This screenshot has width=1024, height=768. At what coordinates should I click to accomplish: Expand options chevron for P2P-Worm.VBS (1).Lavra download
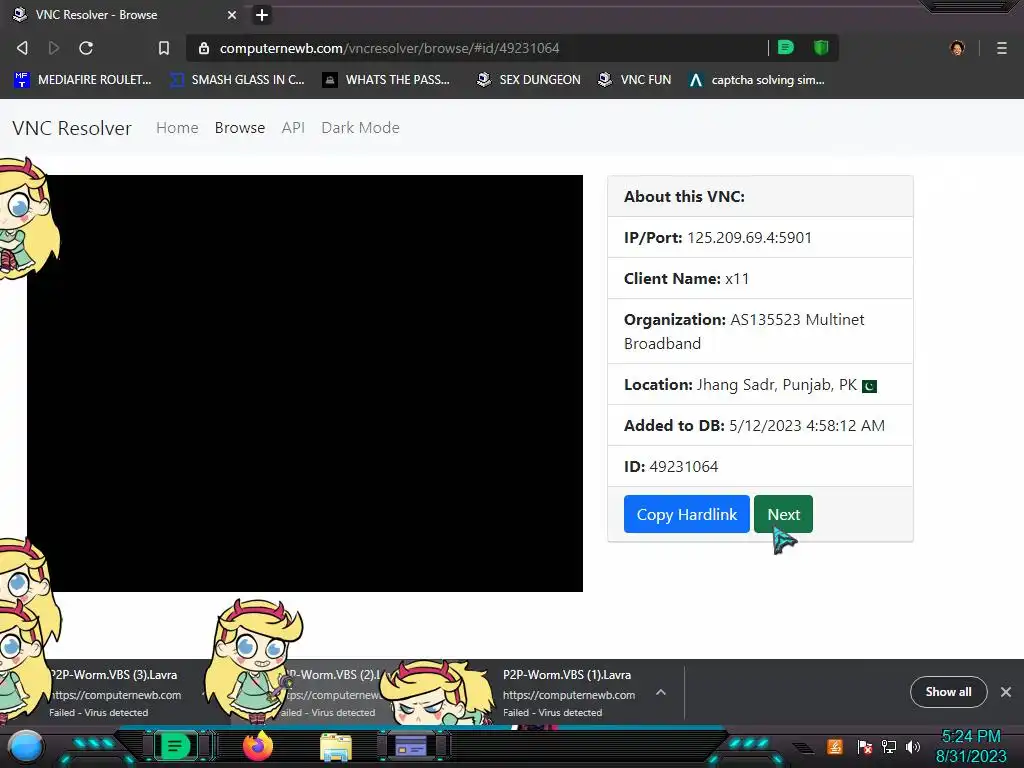(x=661, y=692)
